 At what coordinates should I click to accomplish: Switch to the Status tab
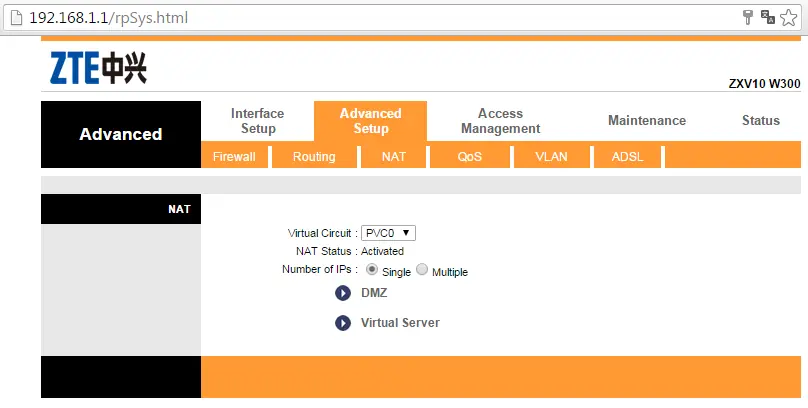[x=761, y=121]
